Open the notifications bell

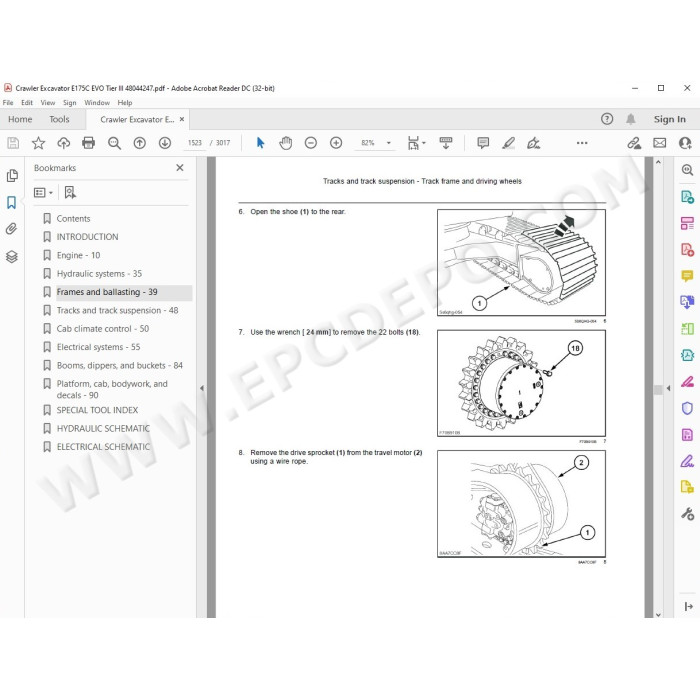point(630,119)
